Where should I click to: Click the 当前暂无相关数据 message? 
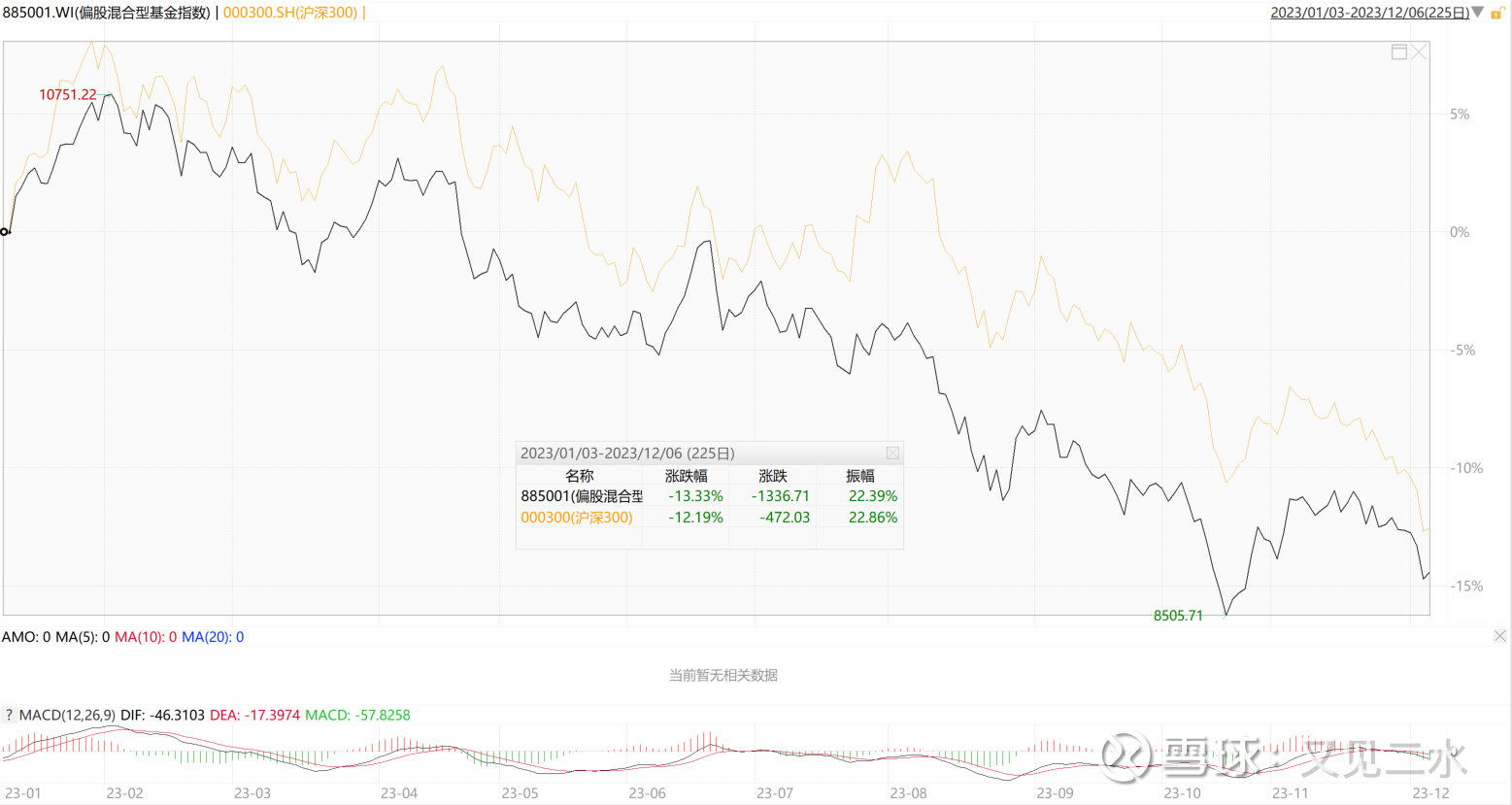pos(723,675)
